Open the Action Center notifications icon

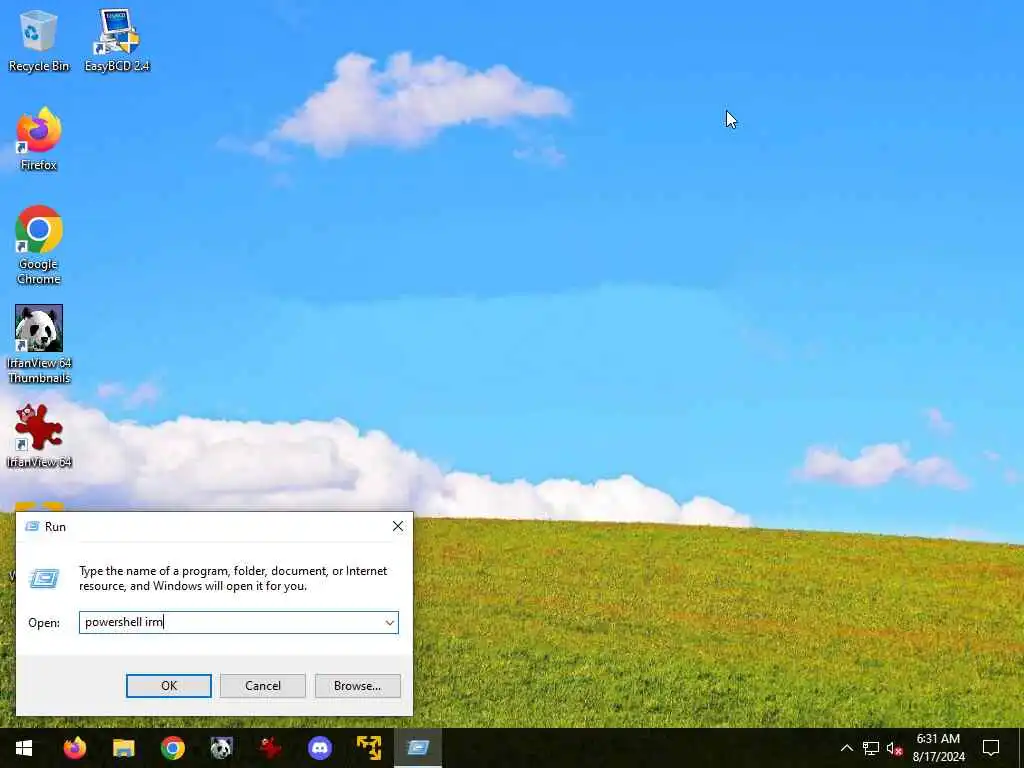click(991, 748)
